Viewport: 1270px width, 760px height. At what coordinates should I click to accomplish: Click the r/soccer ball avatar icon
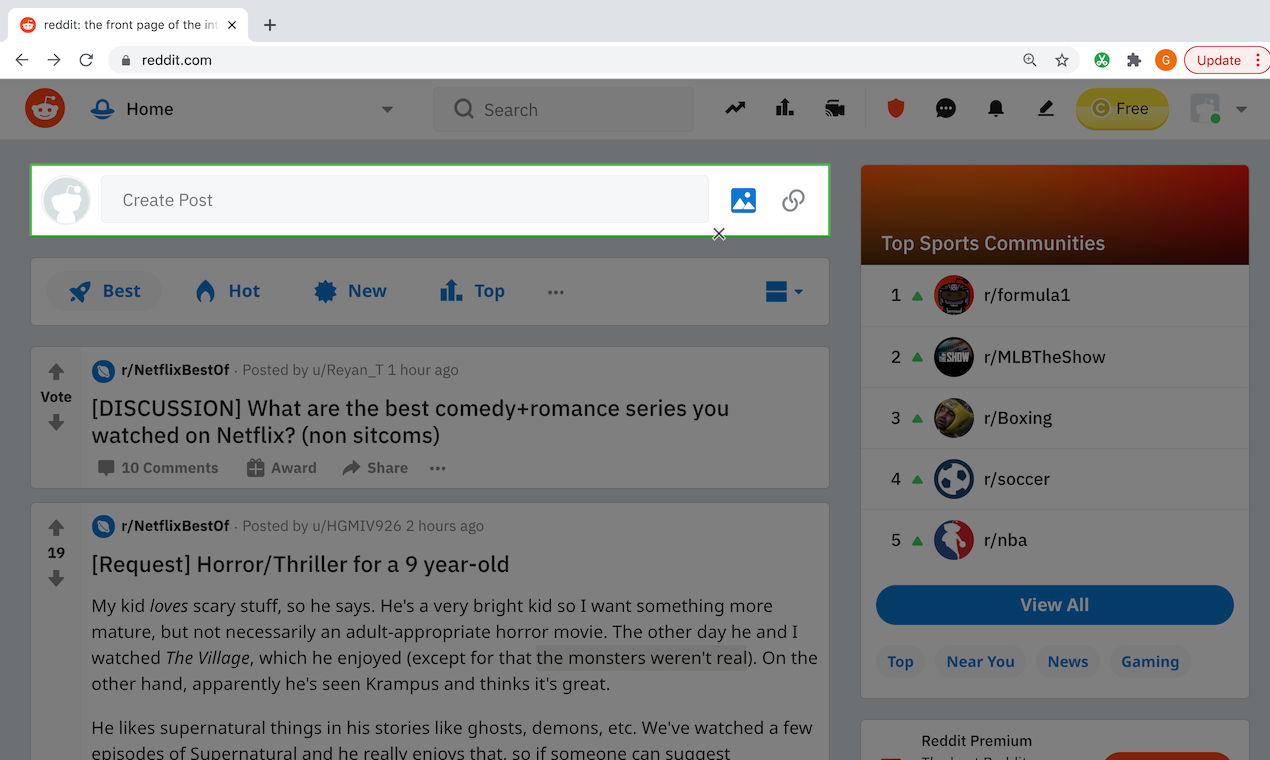(954, 479)
